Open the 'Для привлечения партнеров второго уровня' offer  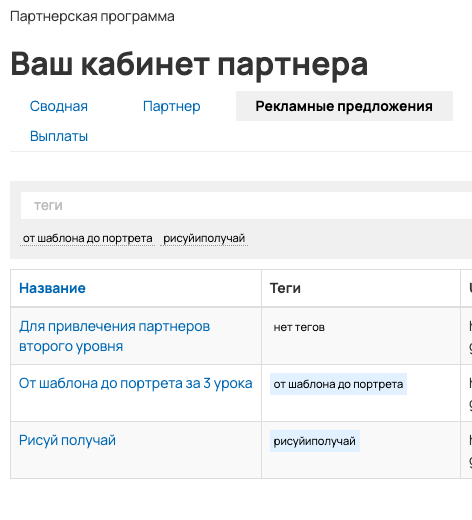coord(114,336)
